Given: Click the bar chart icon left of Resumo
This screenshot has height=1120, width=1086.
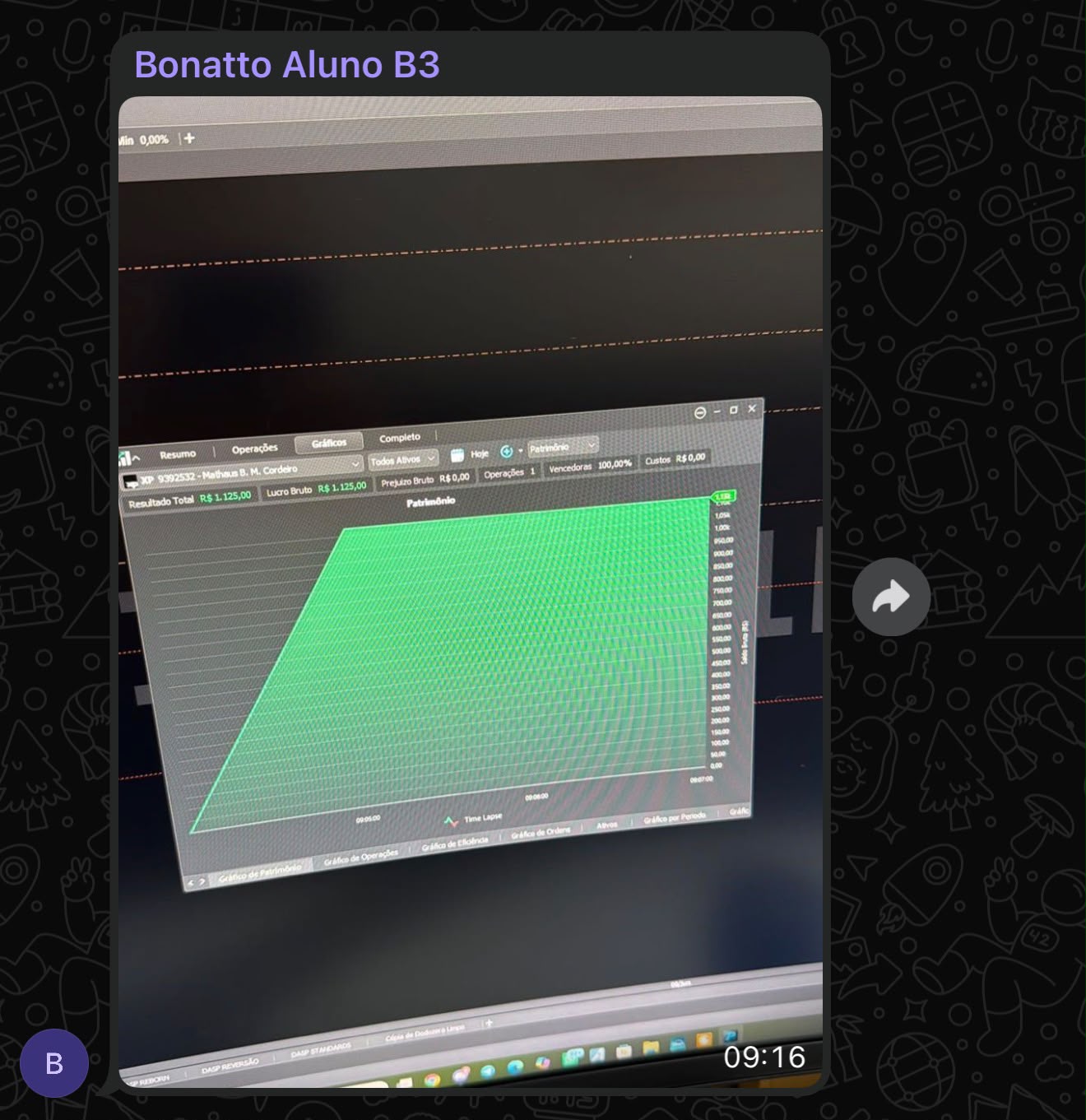Looking at the screenshot, I should (125, 458).
